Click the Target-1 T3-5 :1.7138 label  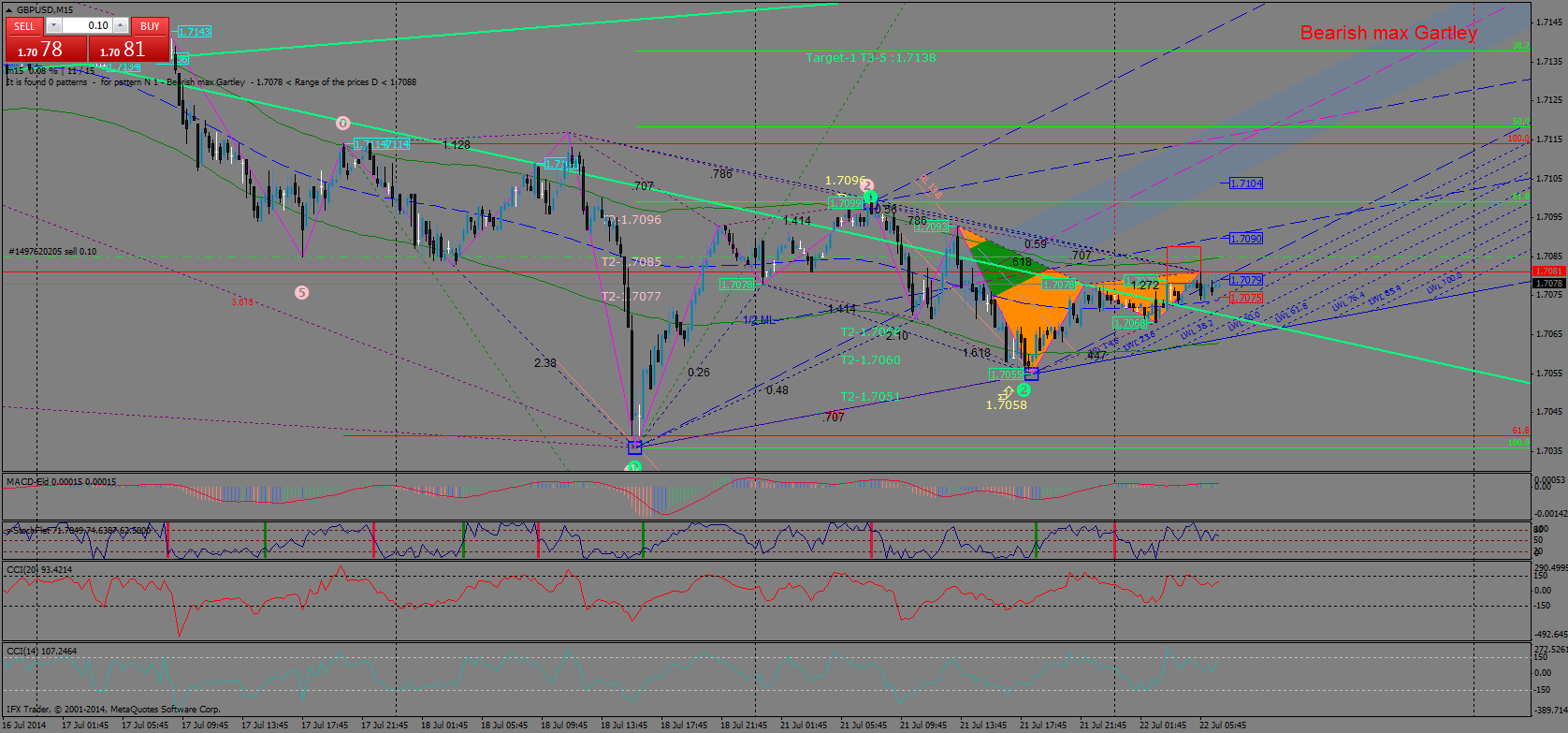pos(870,58)
